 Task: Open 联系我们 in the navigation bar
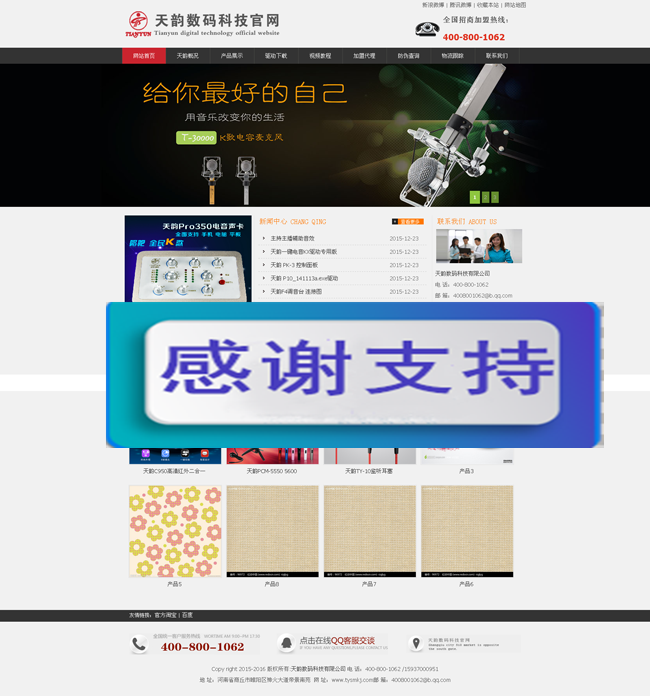point(496,56)
